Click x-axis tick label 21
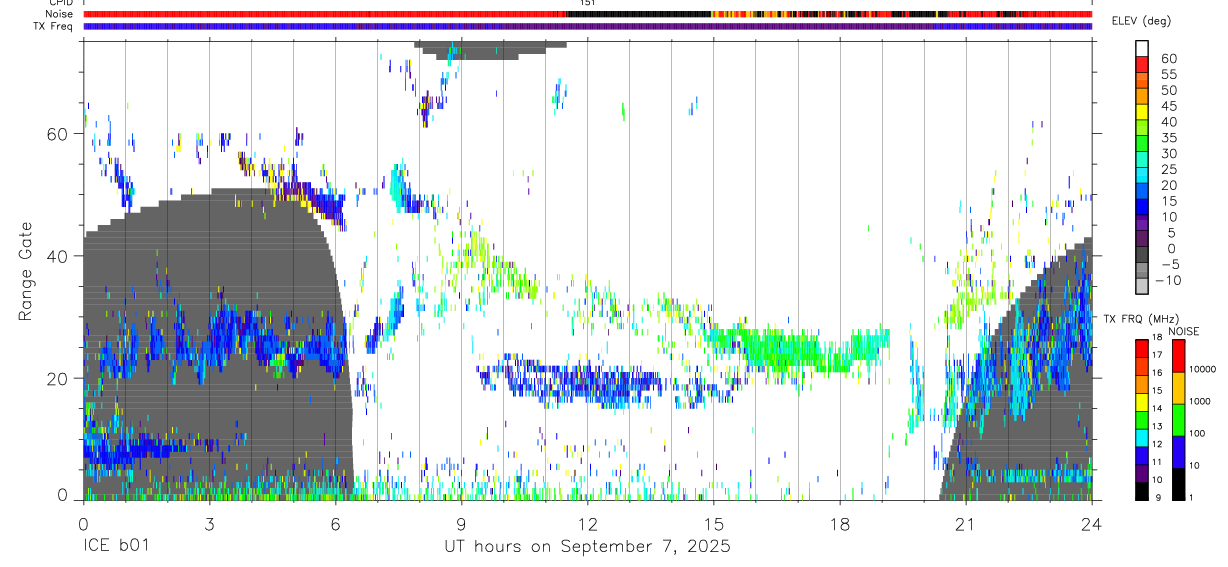This screenshot has width=1228, height=567. click(966, 524)
